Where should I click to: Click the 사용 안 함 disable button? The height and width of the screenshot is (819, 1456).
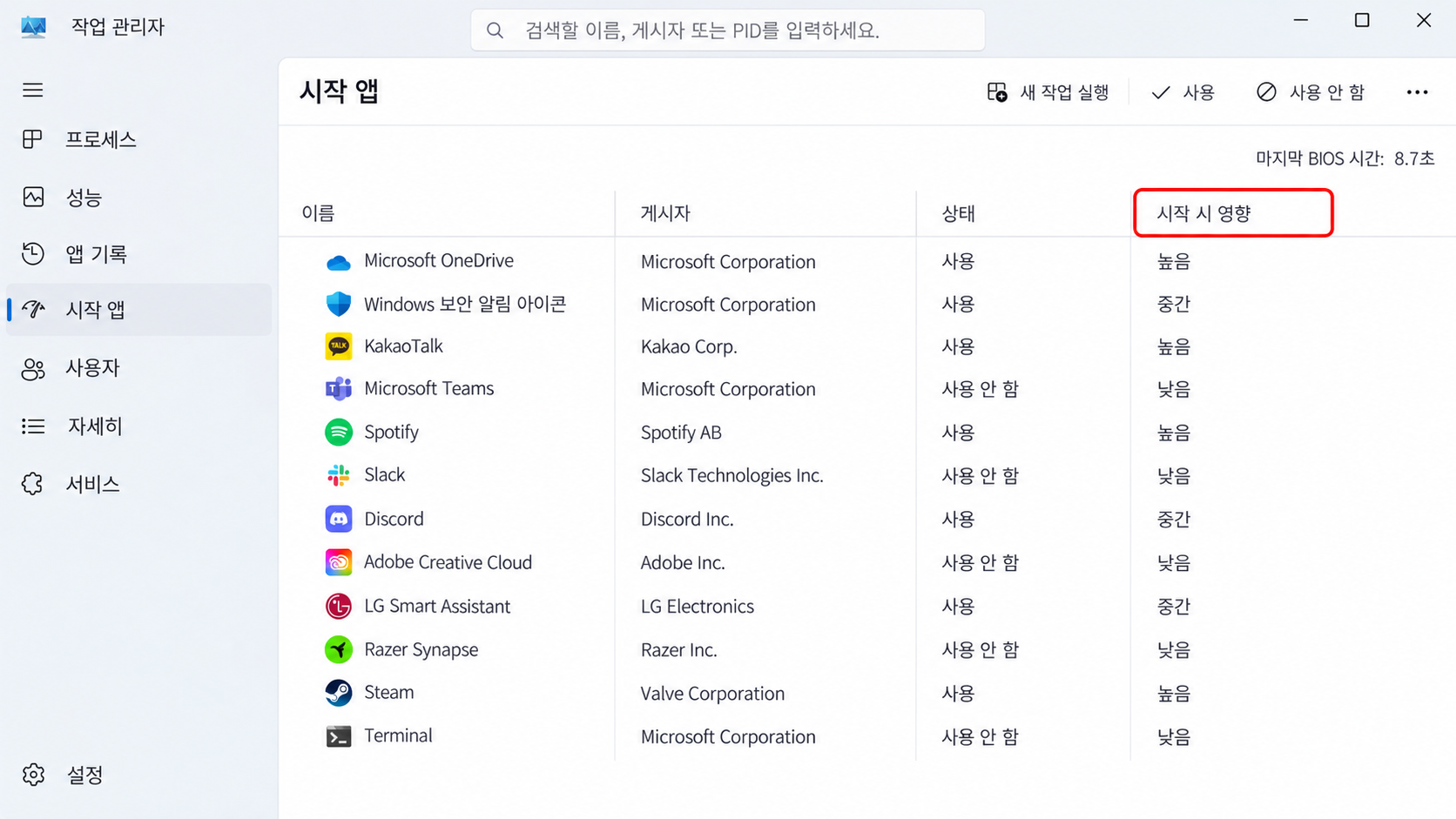(1311, 92)
